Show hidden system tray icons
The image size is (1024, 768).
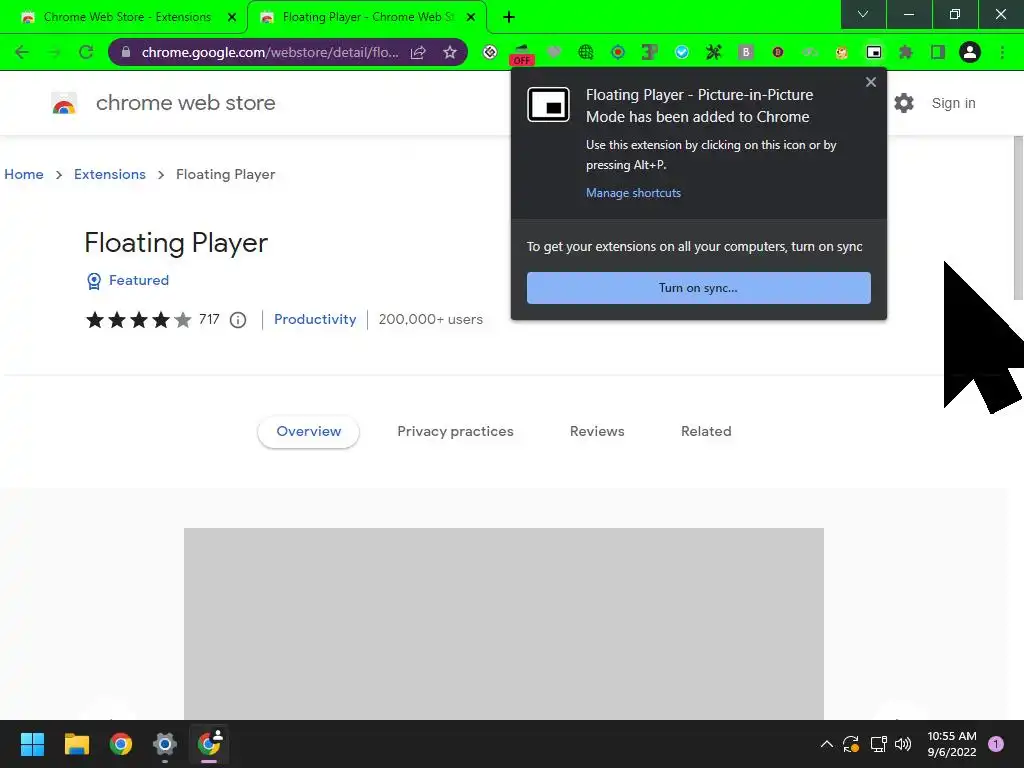[826, 744]
